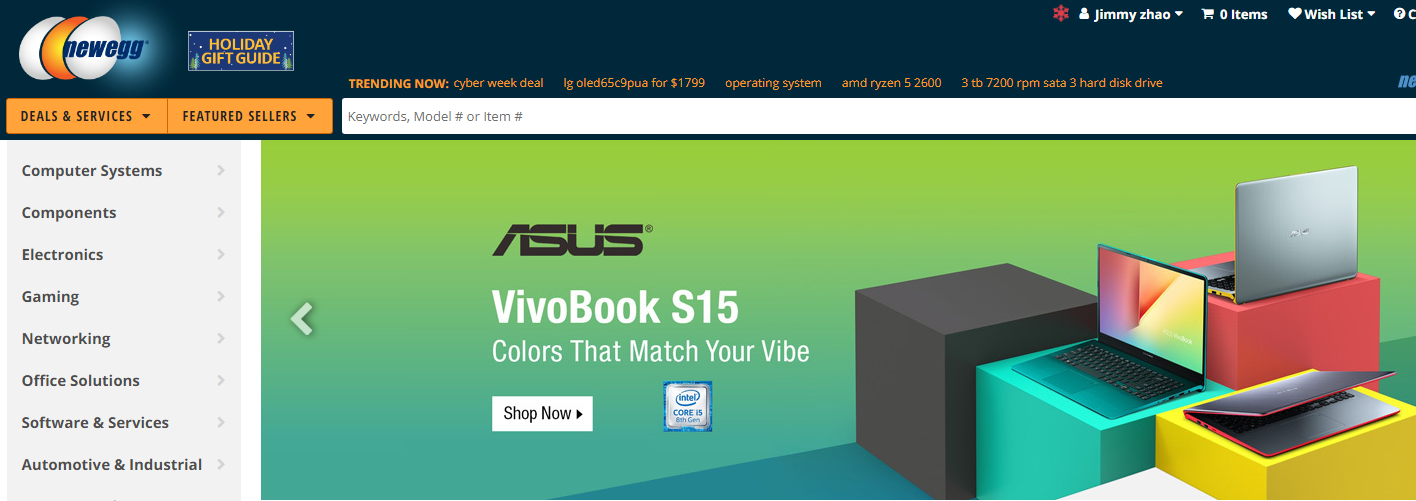Select Networking in the sidebar
This screenshot has height=501, width=1416.
66,339
